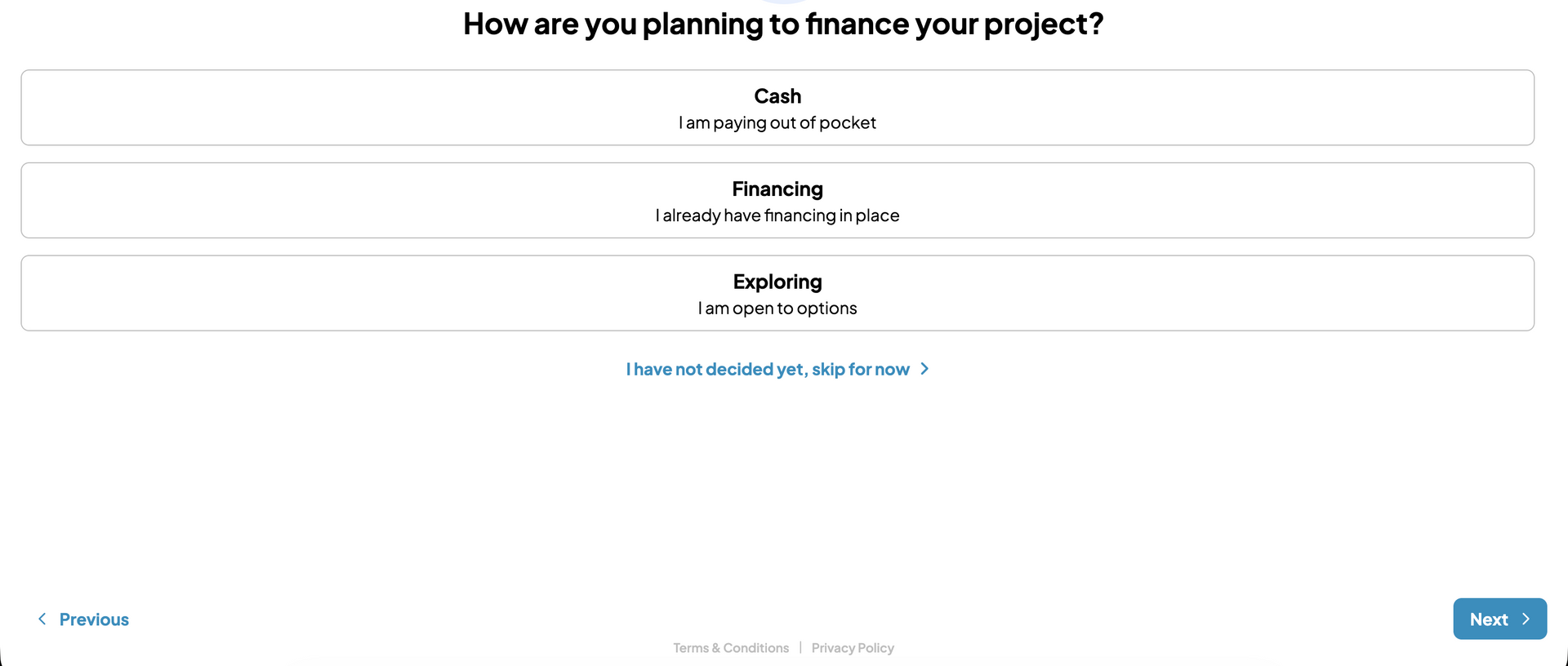This screenshot has height=666, width=1568.
Task: Click the word 'Next' on the blue button
Action: [x=1489, y=619]
